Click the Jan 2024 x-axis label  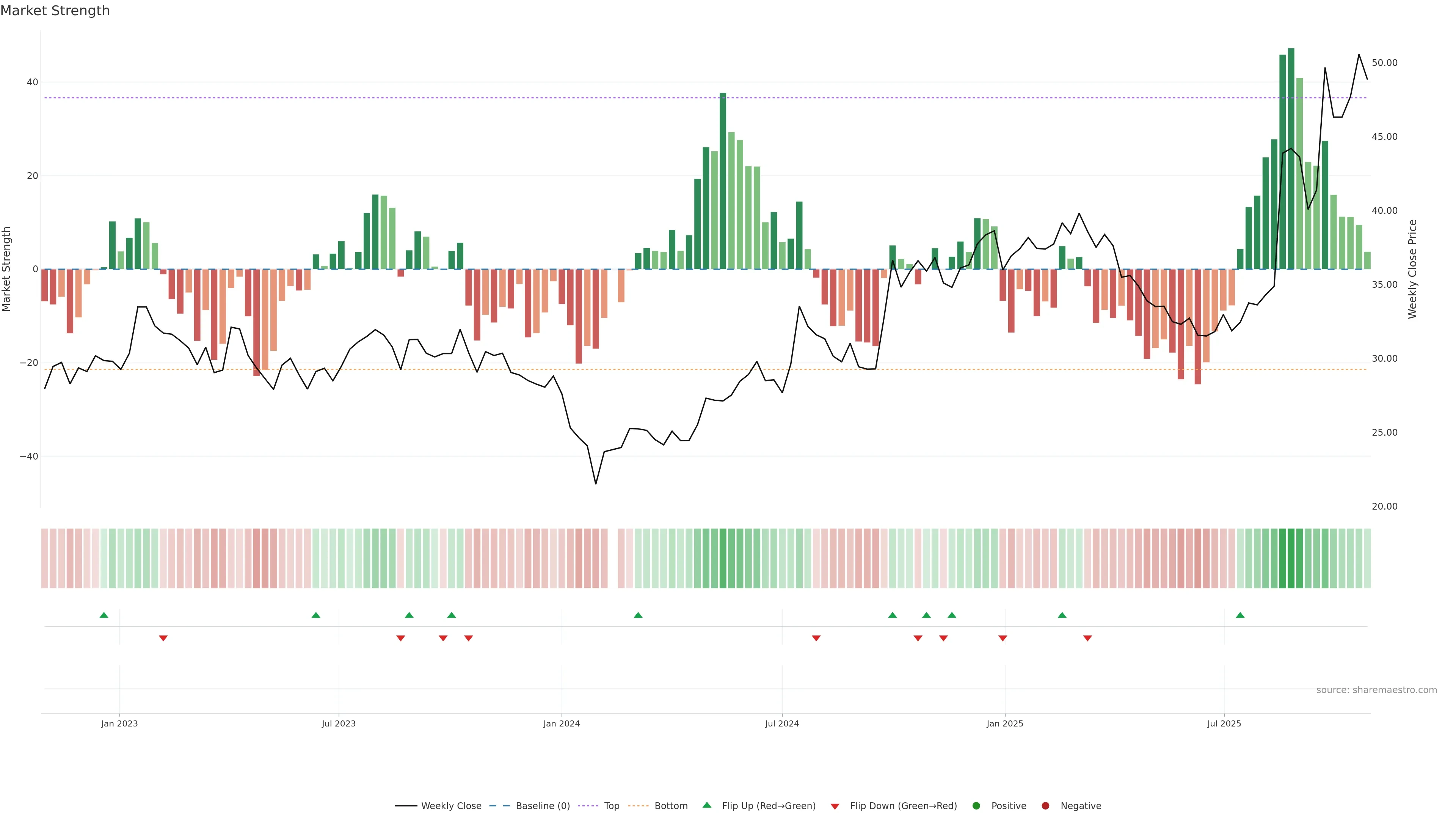point(561,723)
